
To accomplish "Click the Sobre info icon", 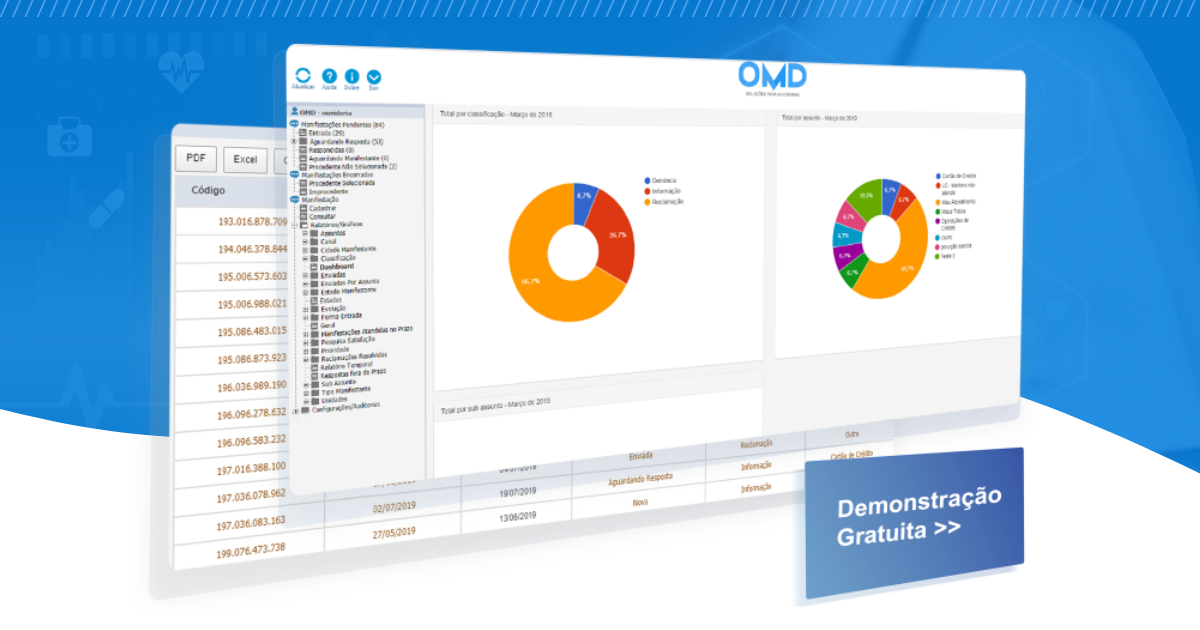I will click(x=352, y=76).
